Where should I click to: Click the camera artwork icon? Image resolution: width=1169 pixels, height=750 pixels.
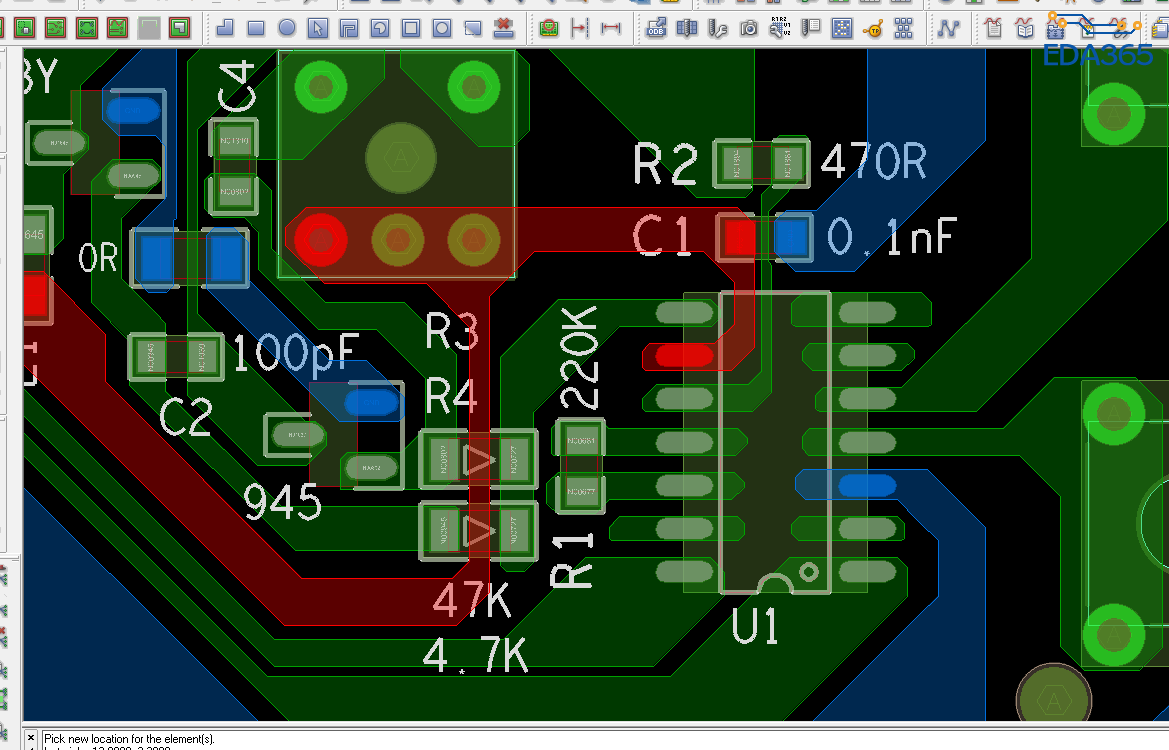(x=749, y=28)
